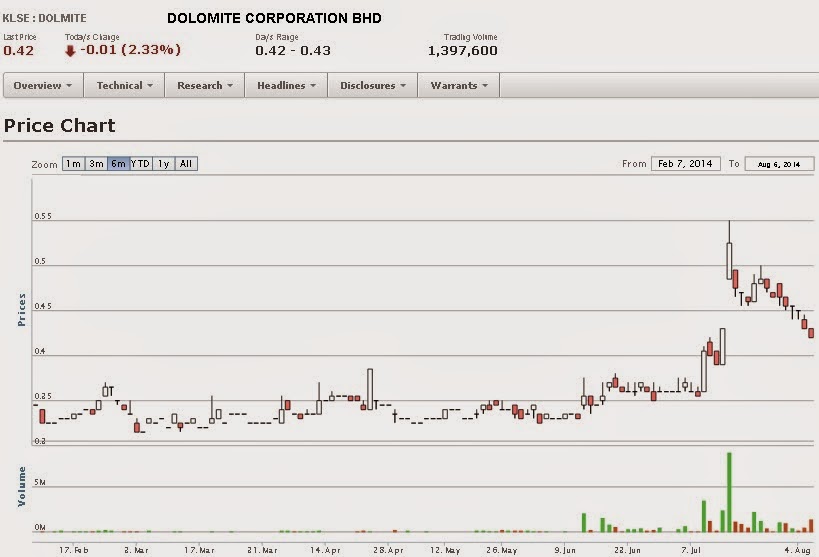Set chart zoom to 3m
This screenshot has width=819, height=557.
click(x=96, y=164)
